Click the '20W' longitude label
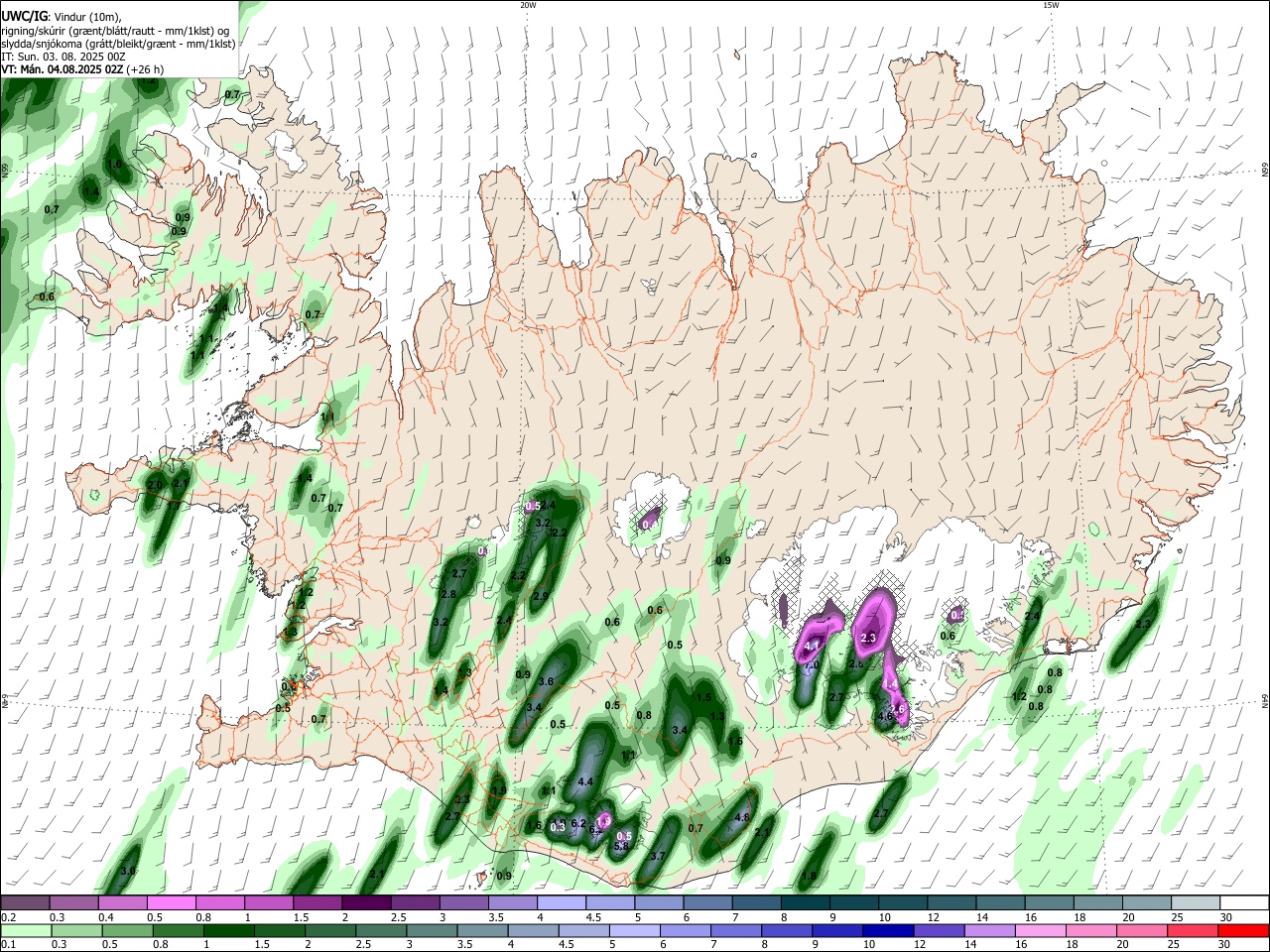 click(528, 5)
